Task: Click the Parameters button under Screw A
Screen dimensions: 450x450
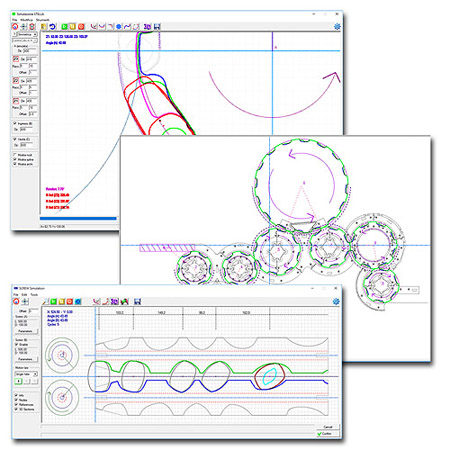Action: coord(26,331)
